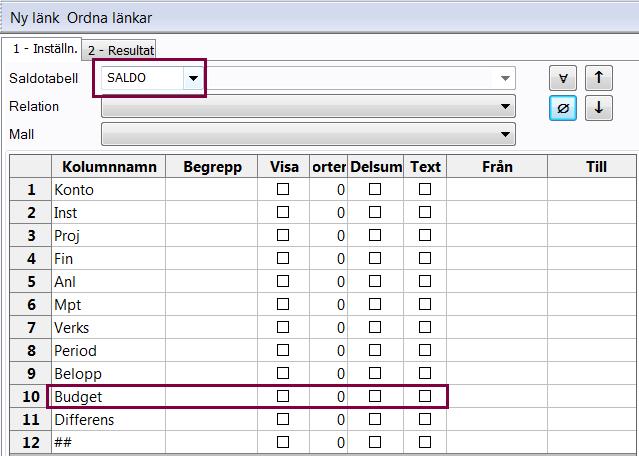Check the Text box for Konto
This screenshot has height=456, width=639.
tap(425, 189)
